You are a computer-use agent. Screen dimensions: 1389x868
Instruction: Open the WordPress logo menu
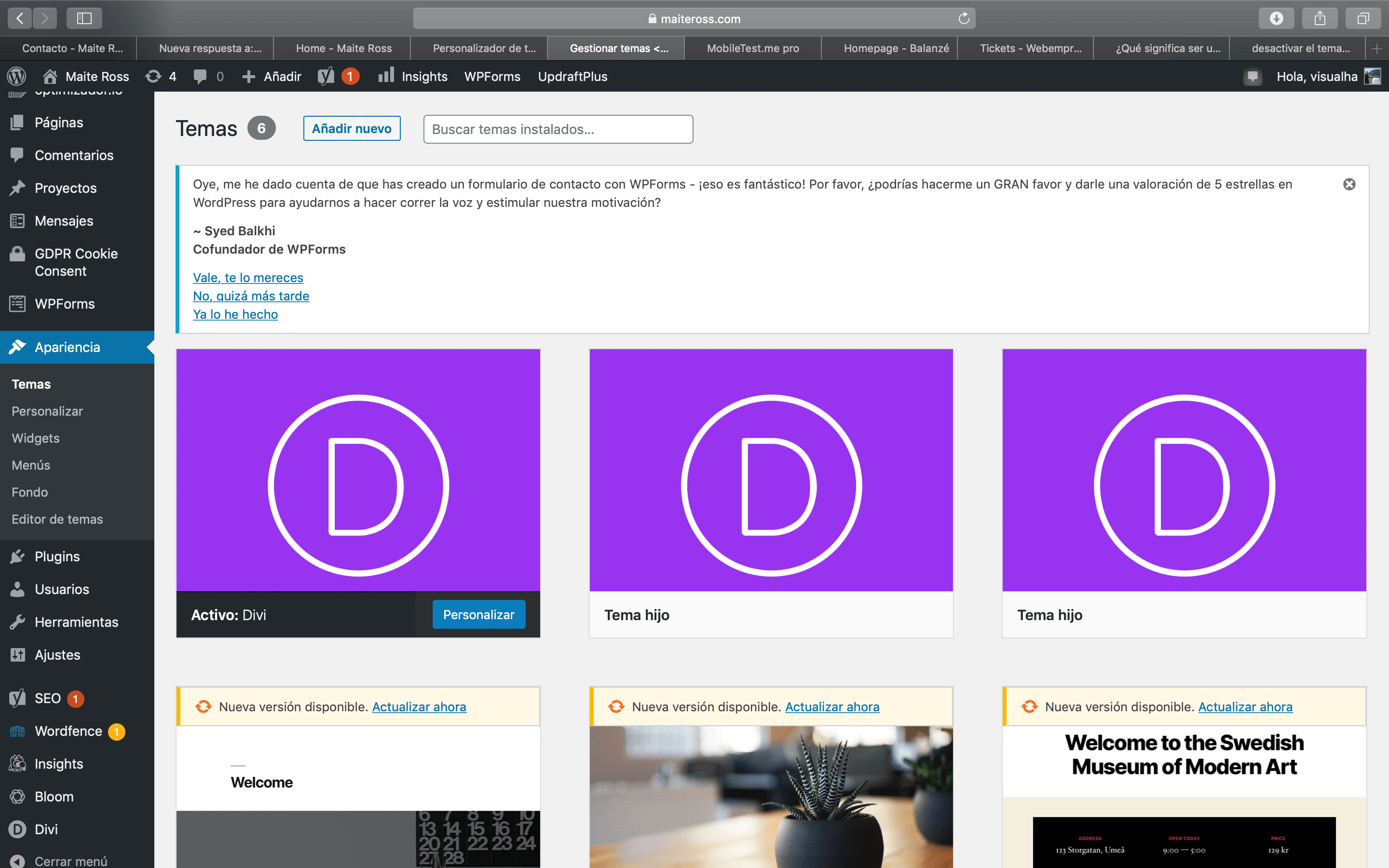tap(17, 76)
